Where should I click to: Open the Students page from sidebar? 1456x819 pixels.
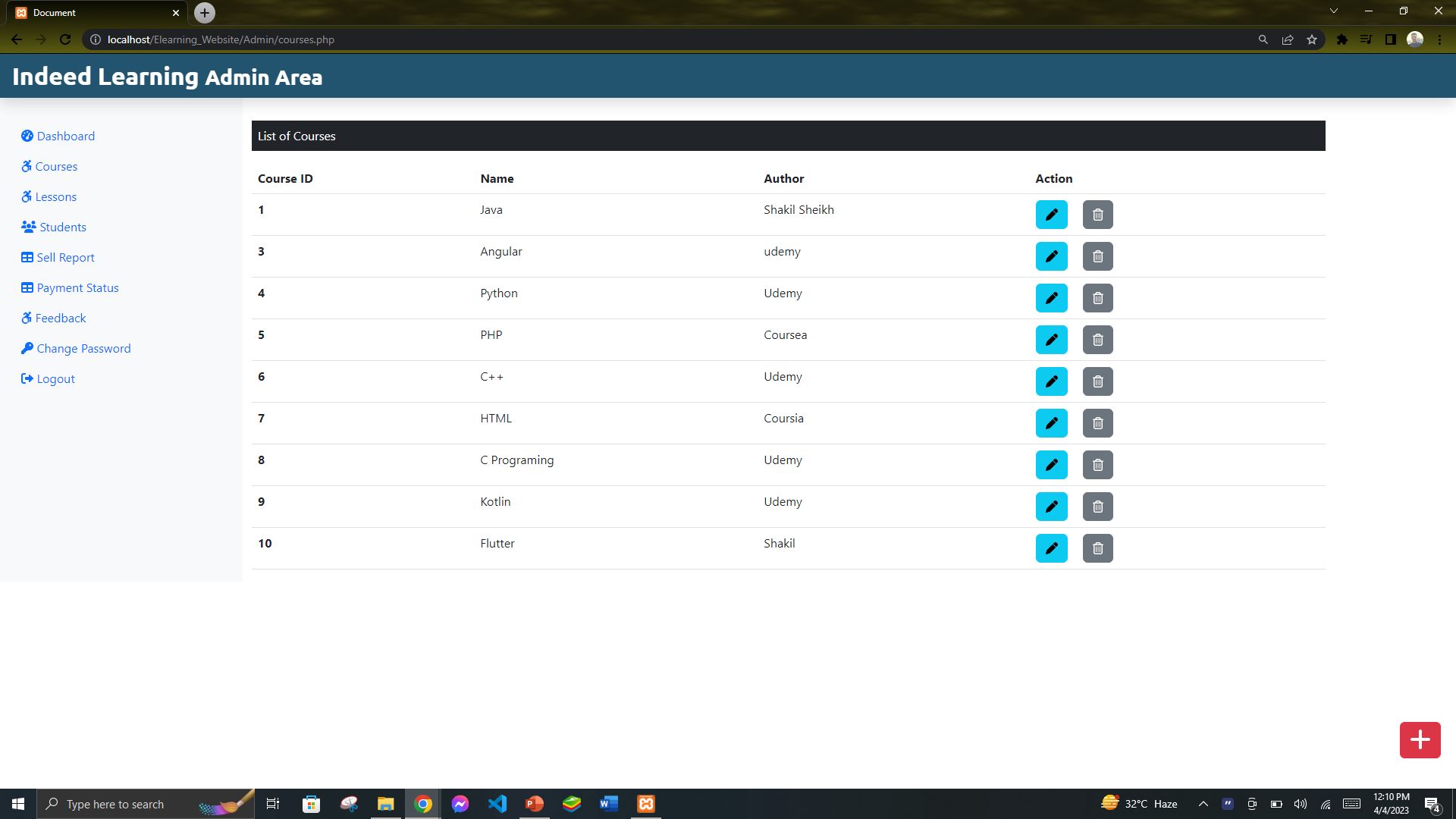point(61,227)
